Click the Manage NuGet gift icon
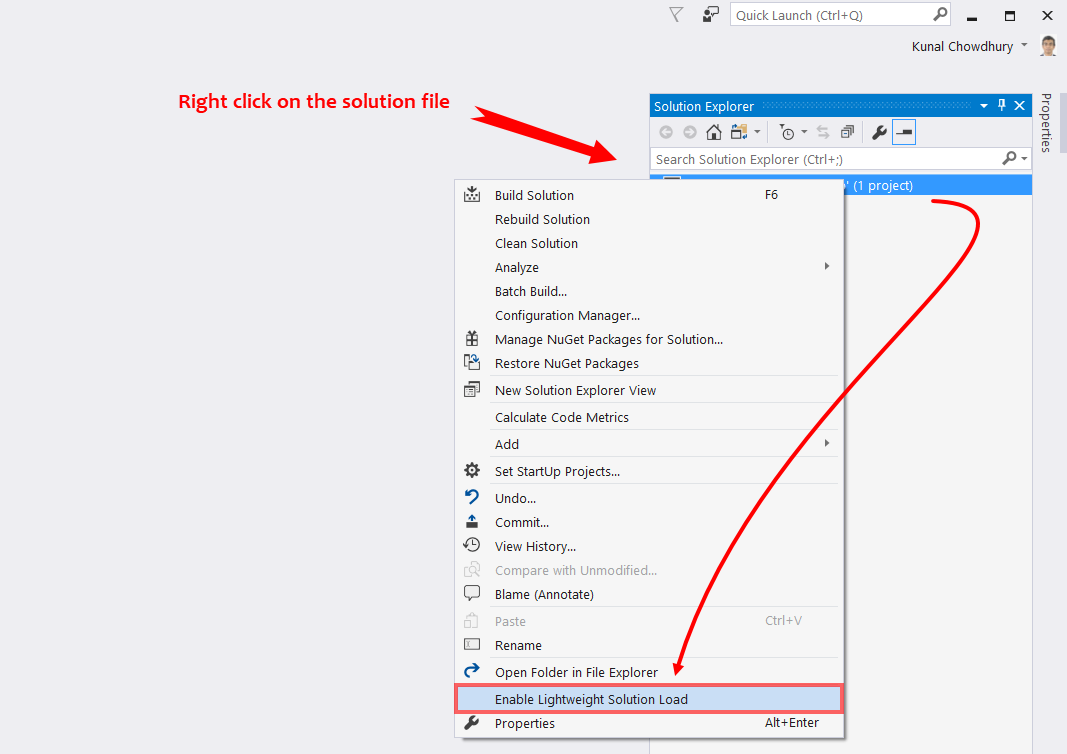 tap(472, 338)
